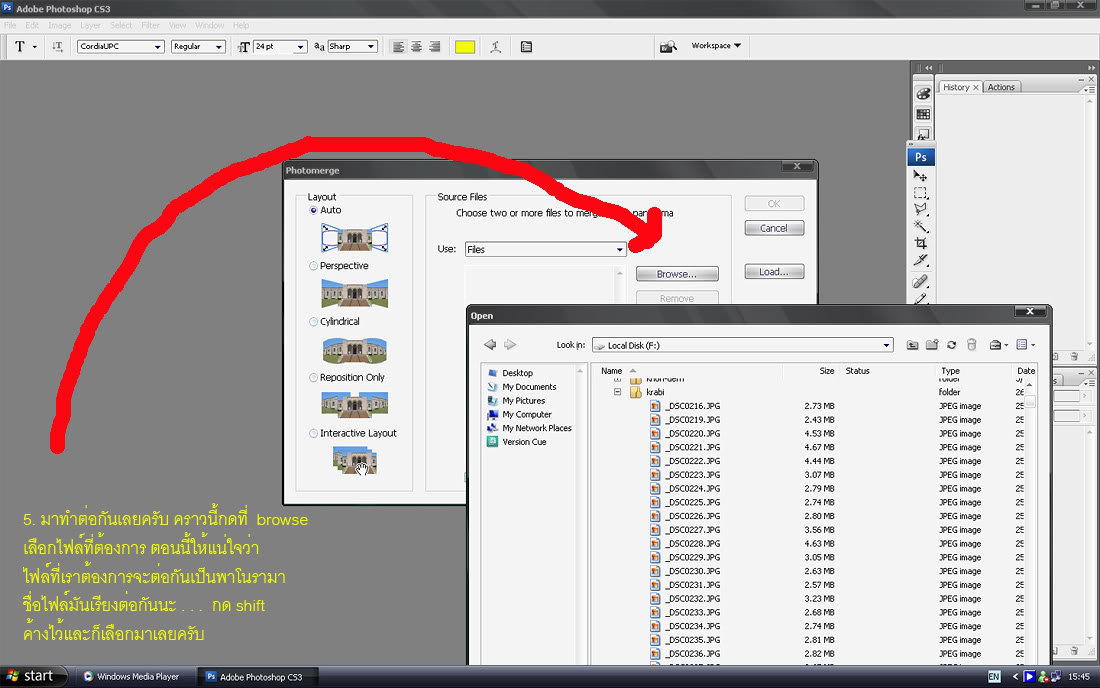This screenshot has height=688, width=1100.
Task: Open the Use dropdown showing Files
Action: [x=545, y=249]
